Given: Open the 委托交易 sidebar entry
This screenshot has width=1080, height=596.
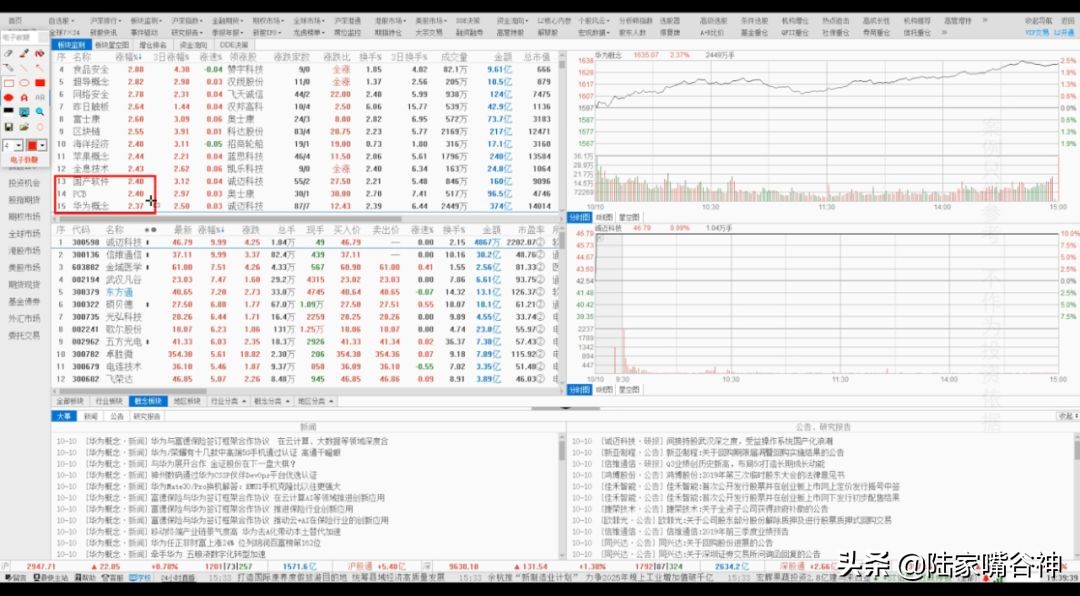Looking at the screenshot, I should coord(24,336).
